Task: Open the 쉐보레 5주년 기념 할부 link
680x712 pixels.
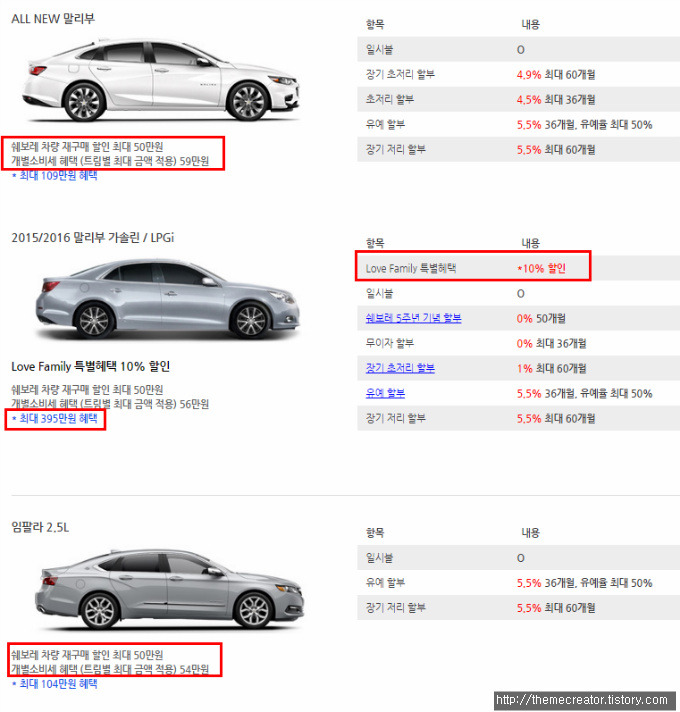Action: click(x=413, y=318)
